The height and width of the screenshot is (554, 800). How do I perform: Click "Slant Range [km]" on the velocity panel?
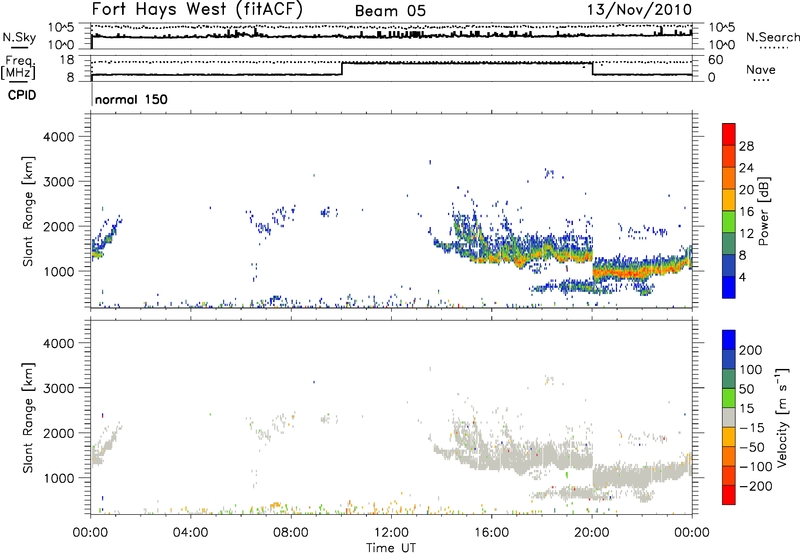[28, 418]
